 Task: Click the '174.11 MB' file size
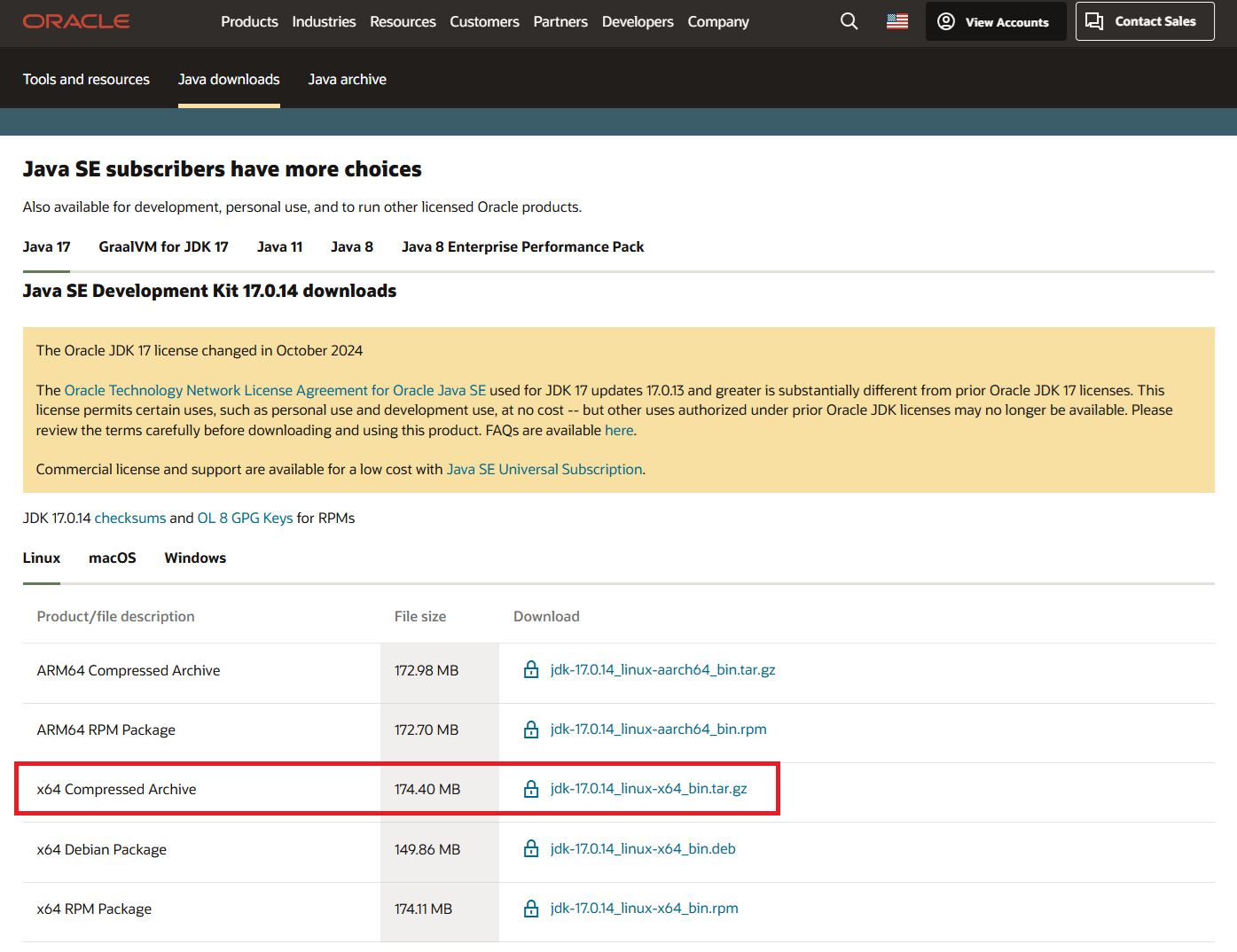(x=423, y=909)
